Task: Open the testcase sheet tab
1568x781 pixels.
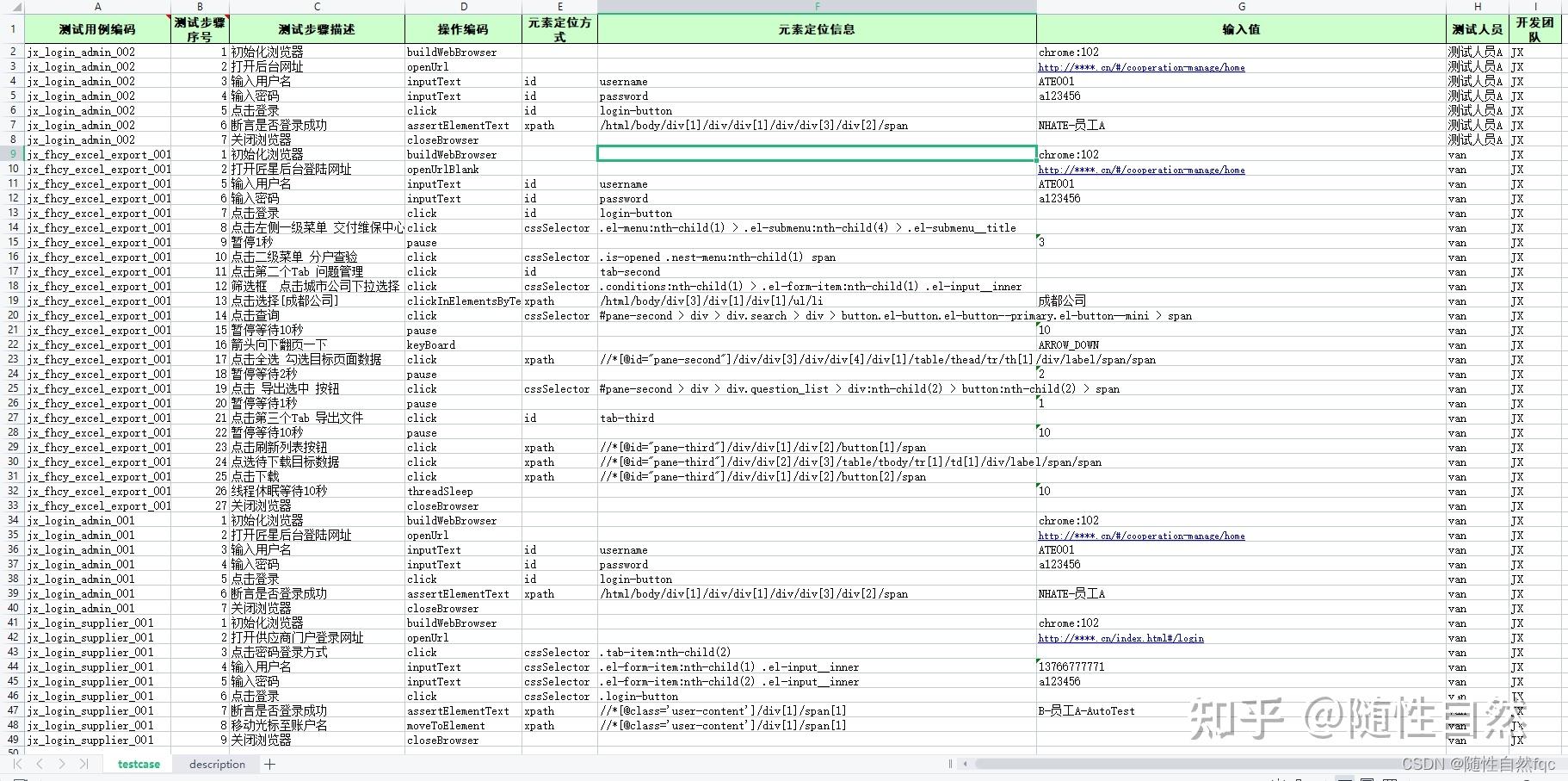Action: pyautogui.click(x=138, y=764)
